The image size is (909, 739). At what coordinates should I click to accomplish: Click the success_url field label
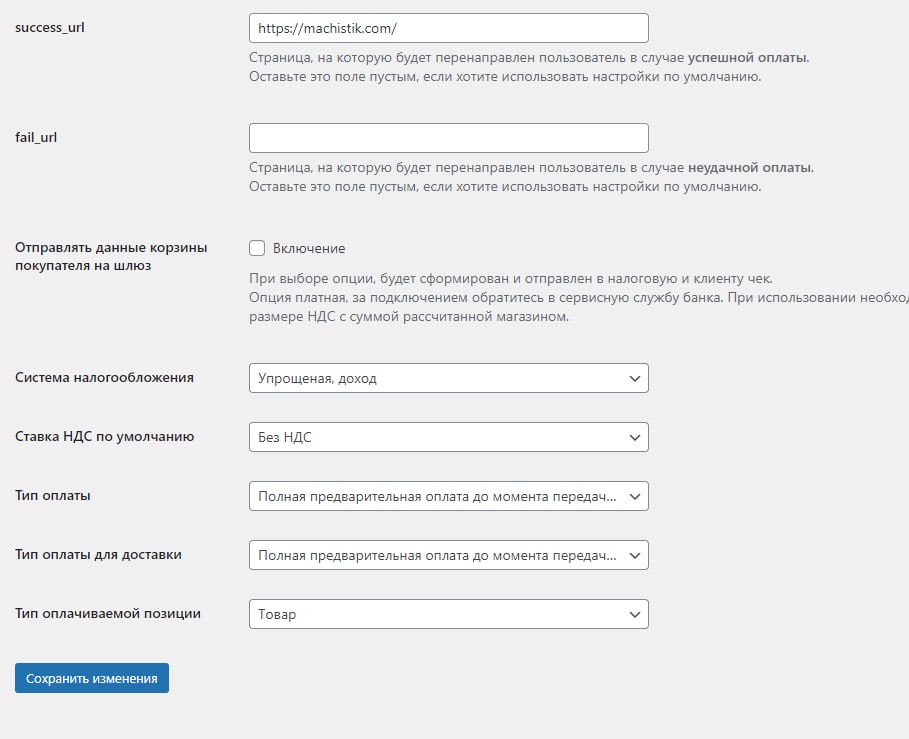click(50, 27)
